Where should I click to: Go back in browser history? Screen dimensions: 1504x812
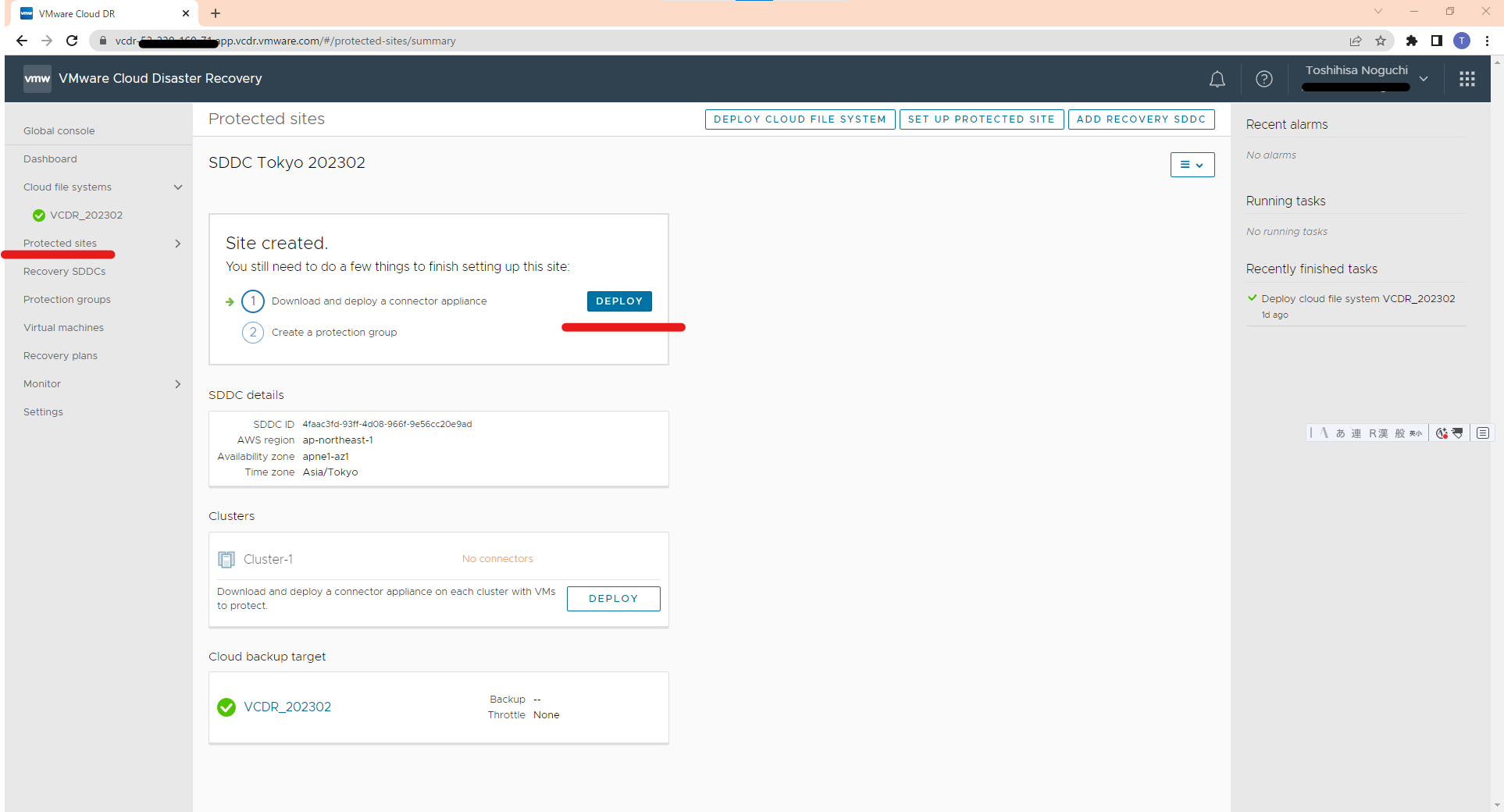click(x=22, y=41)
